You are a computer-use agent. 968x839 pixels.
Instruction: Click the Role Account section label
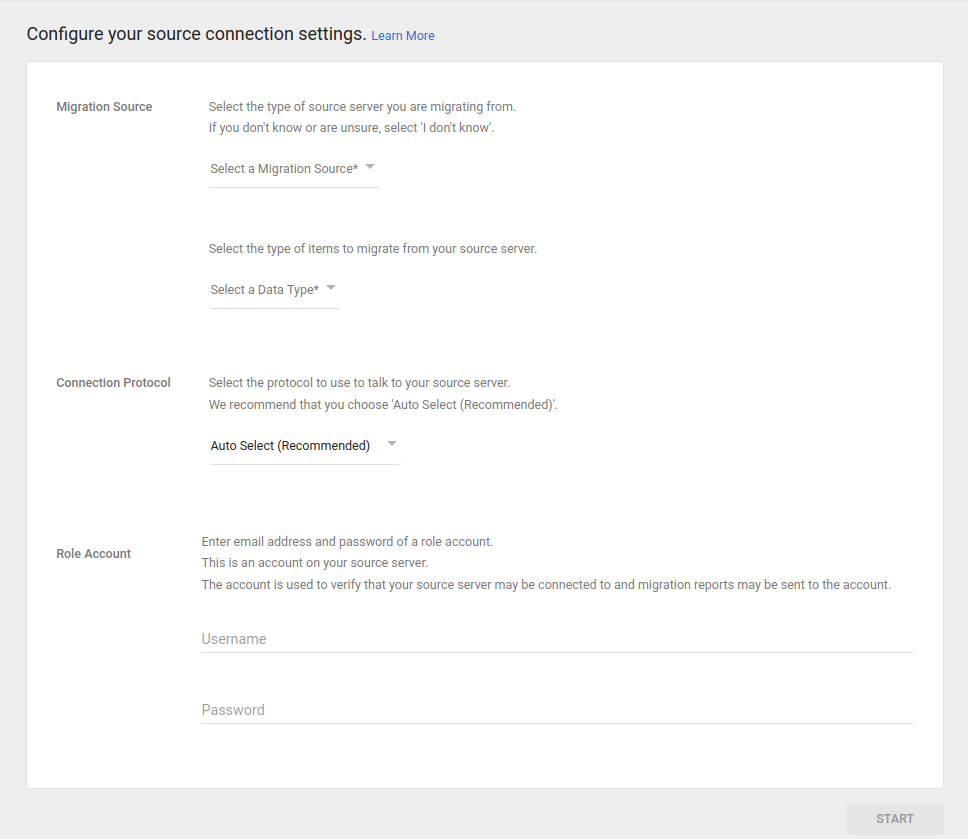[x=93, y=554]
